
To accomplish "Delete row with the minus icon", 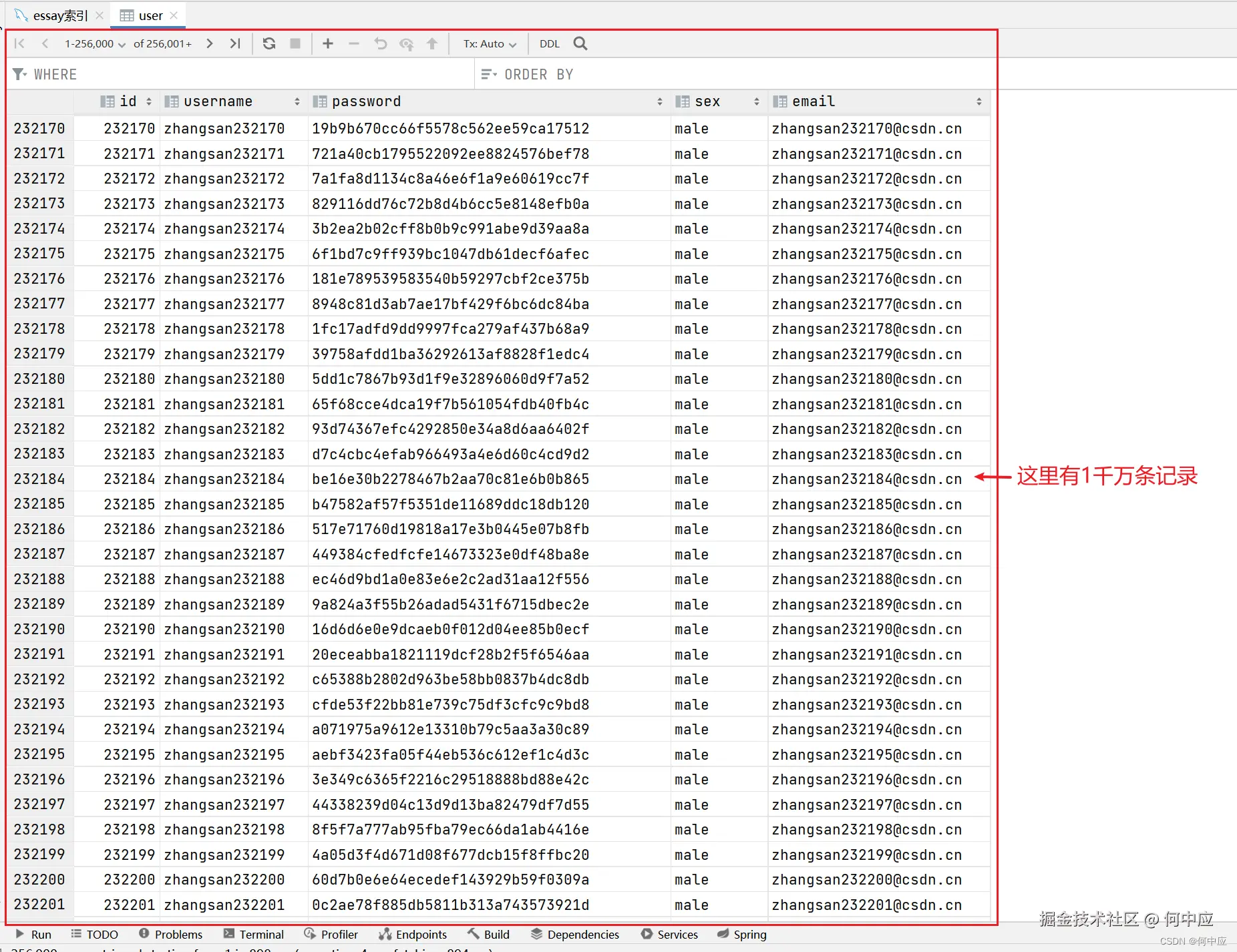I will click(x=354, y=44).
